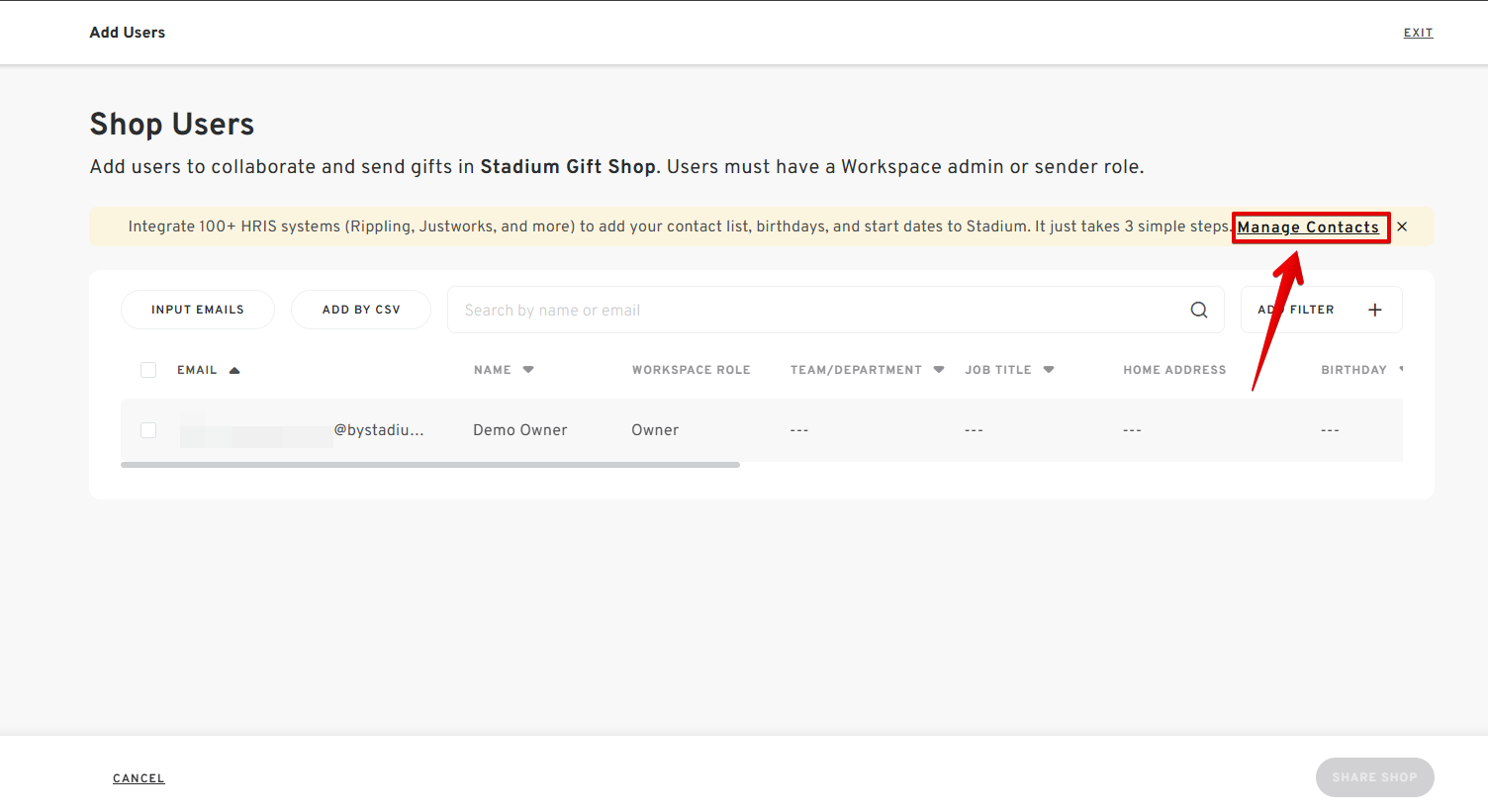Focus the Search by name or email field
Screen dimensions: 1488x812
click(x=811, y=310)
